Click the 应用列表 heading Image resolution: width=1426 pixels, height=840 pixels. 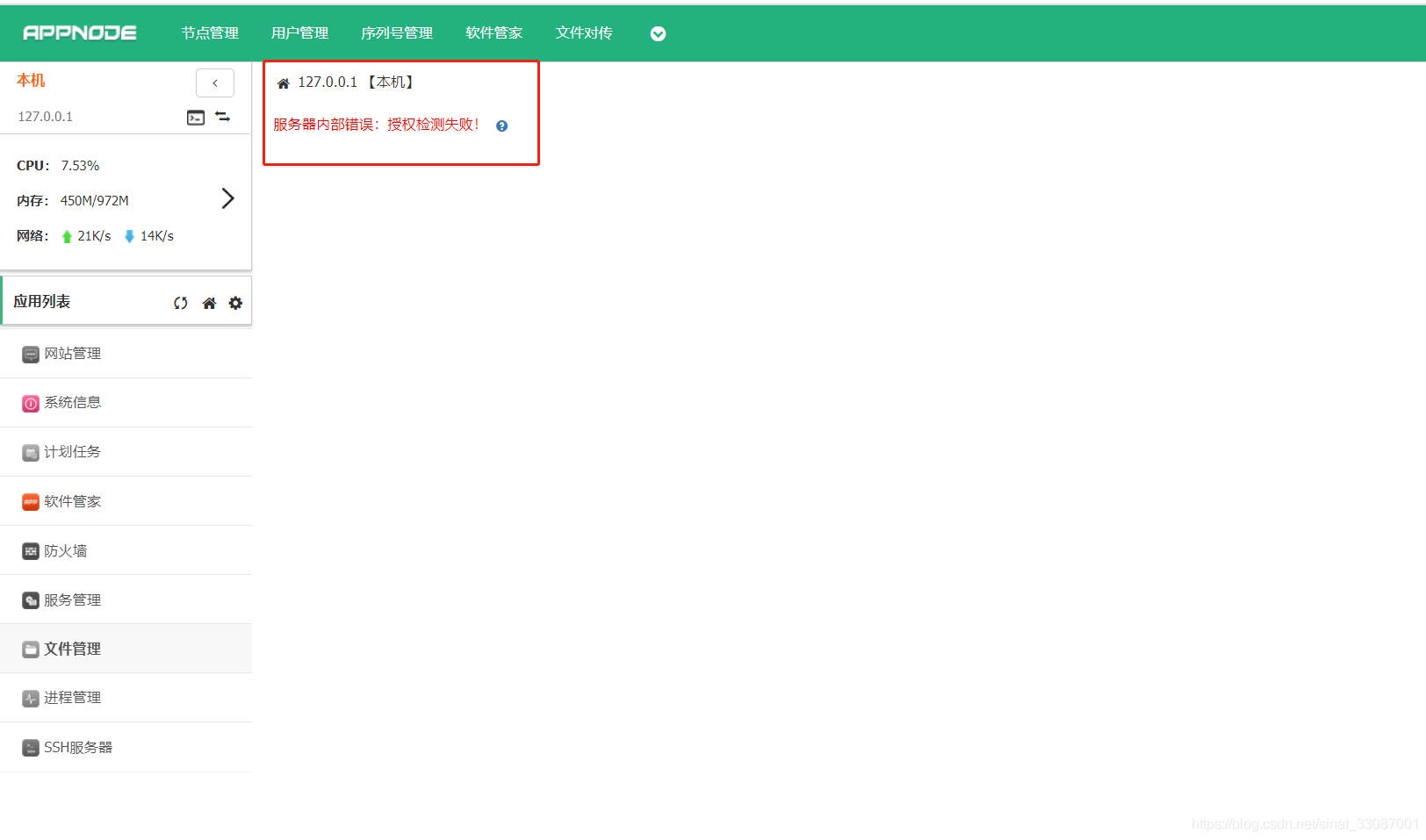click(x=42, y=302)
